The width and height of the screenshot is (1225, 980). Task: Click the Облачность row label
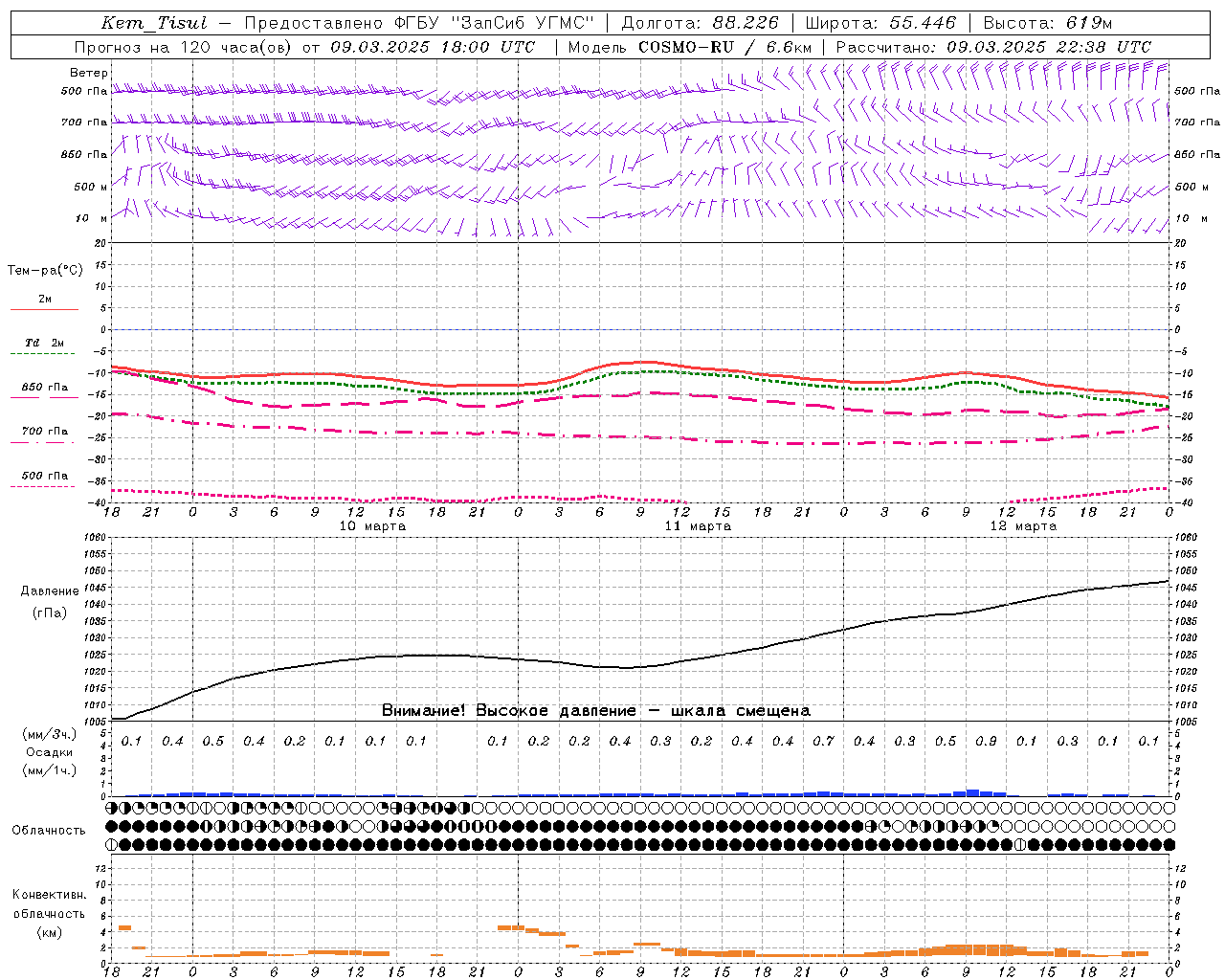tap(49, 831)
